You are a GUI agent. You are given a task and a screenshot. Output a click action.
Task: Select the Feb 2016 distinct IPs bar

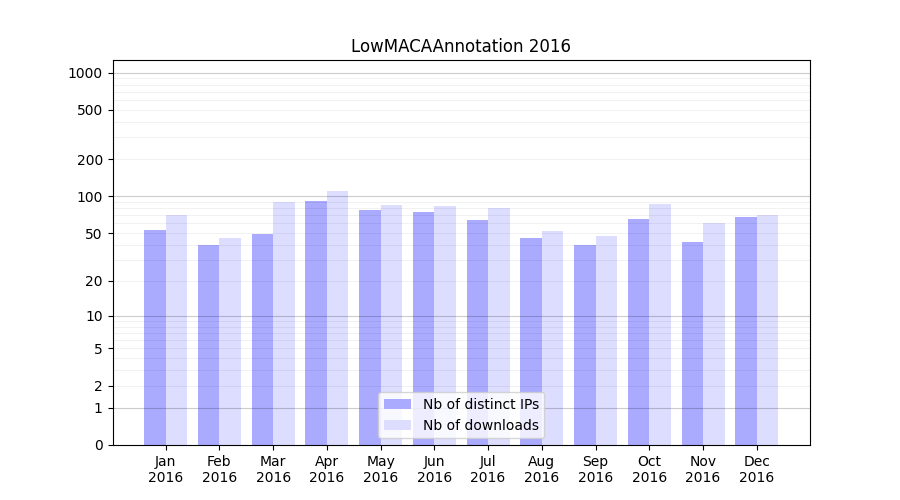click(x=208, y=345)
